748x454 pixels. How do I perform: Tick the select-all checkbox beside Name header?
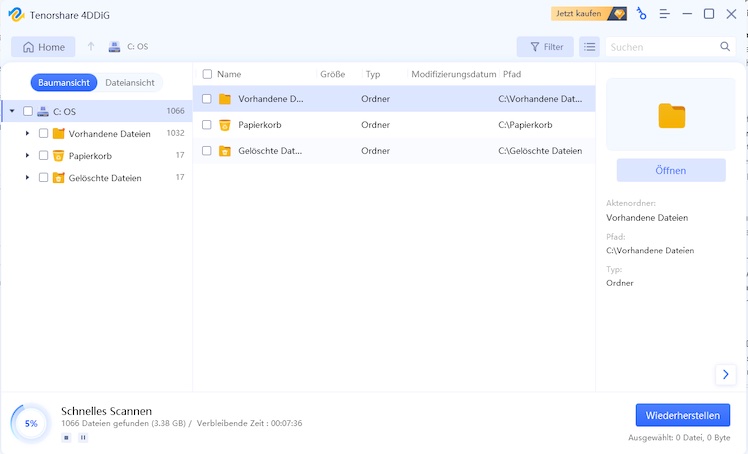[x=207, y=74]
